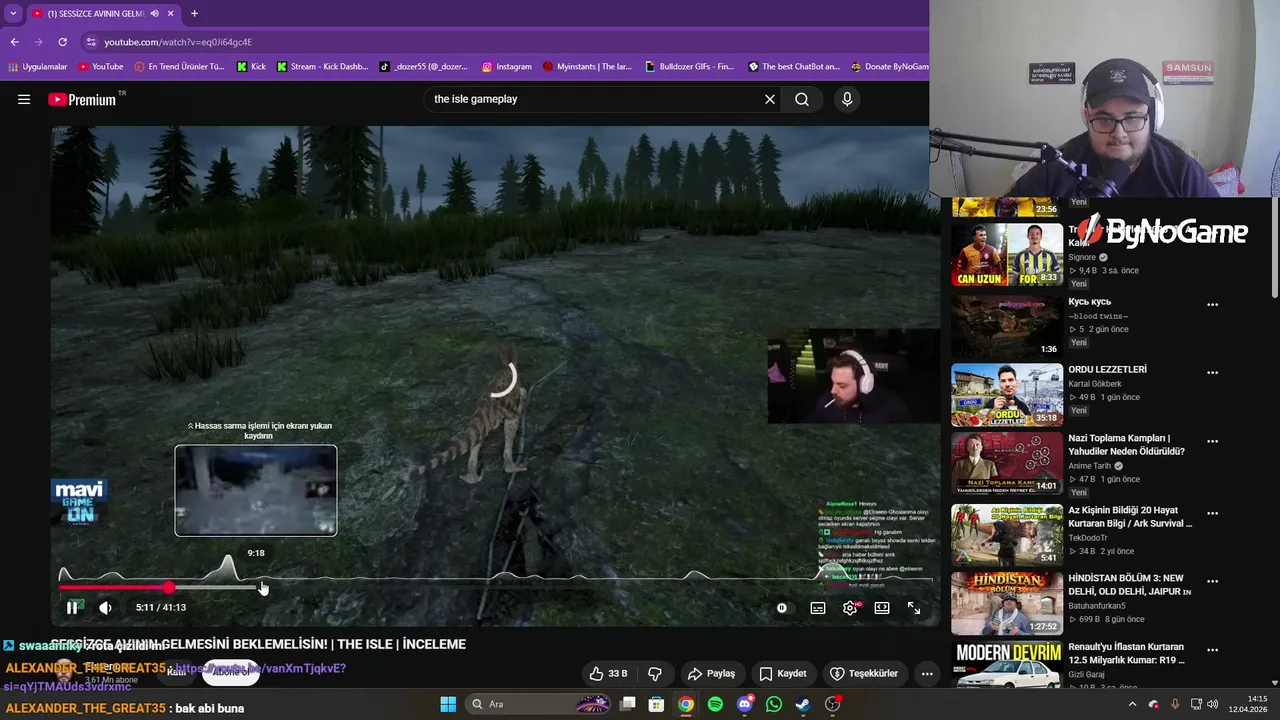Open the Uygulamalar apps bookmark

[x=37, y=67]
